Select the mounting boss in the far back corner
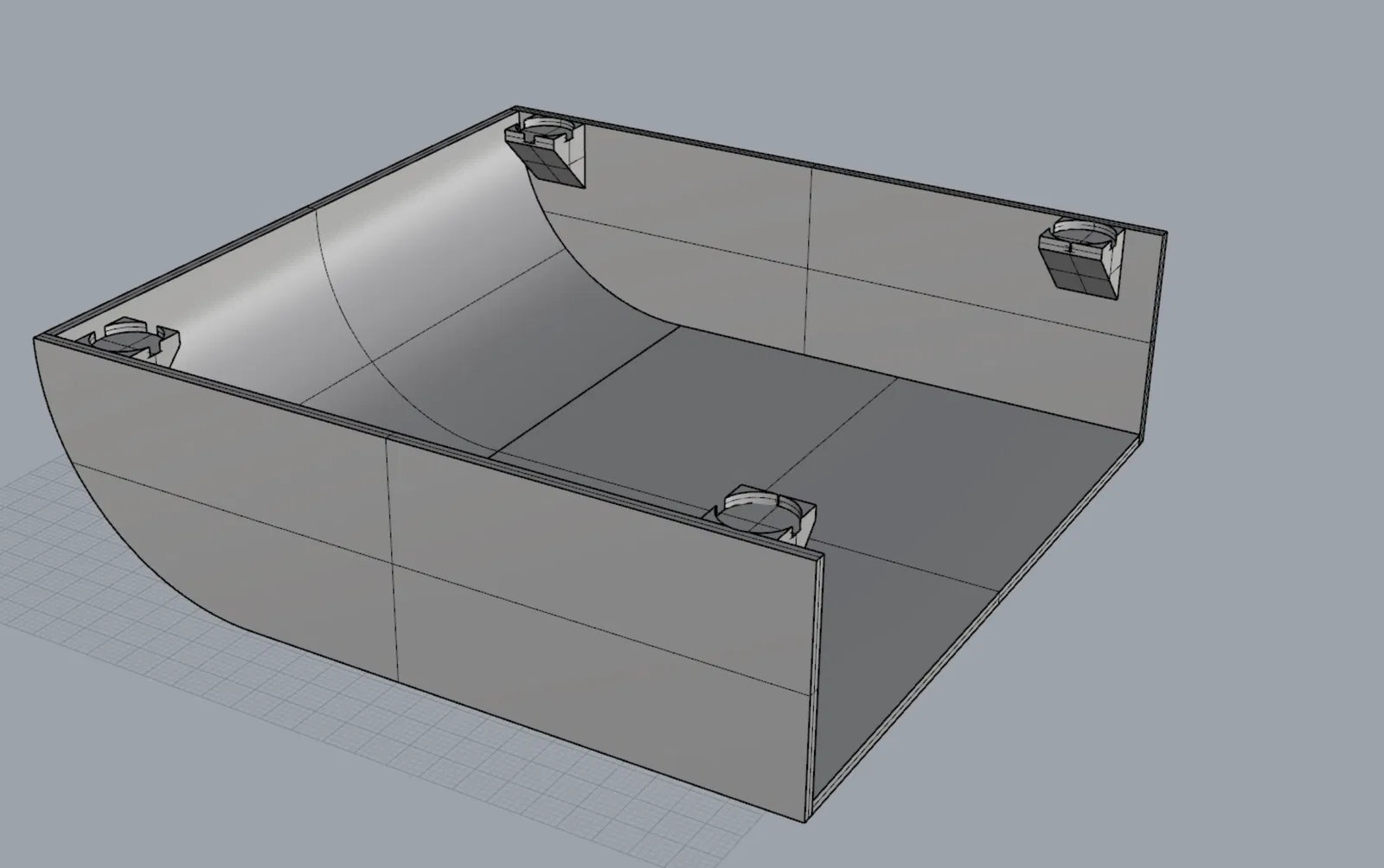 pyautogui.click(x=545, y=150)
